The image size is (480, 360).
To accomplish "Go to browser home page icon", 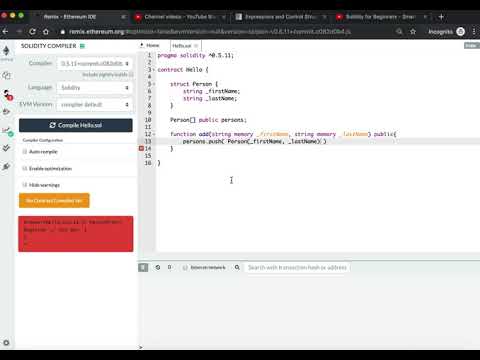I will [x=46, y=32].
